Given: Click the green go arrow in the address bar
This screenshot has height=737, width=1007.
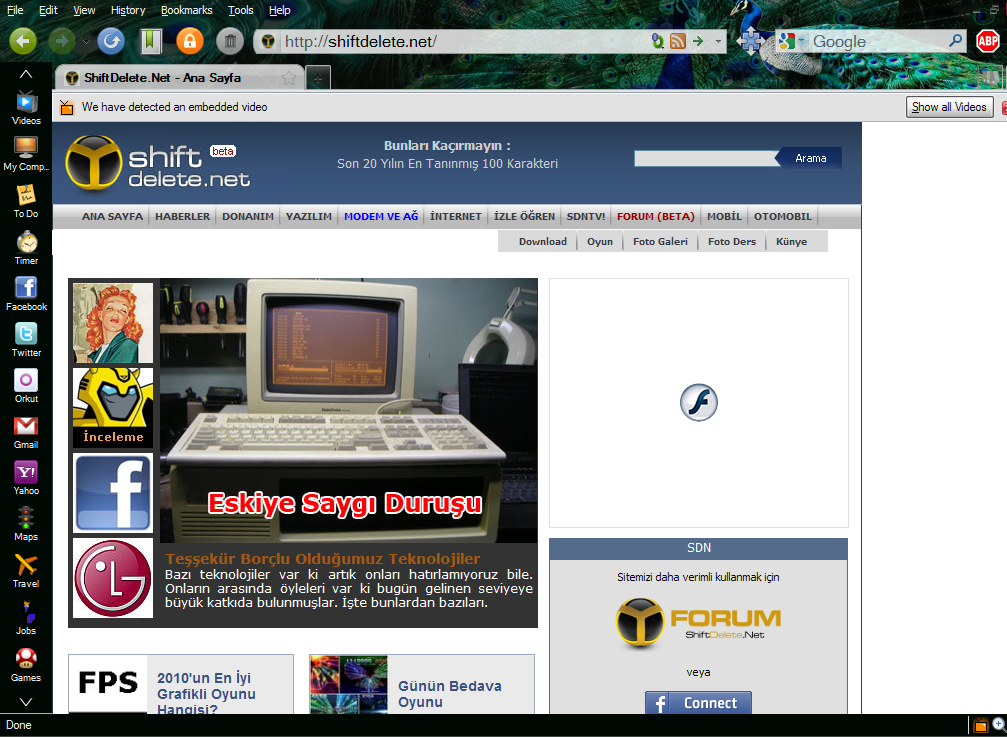Looking at the screenshot, I should pos(698,42).
